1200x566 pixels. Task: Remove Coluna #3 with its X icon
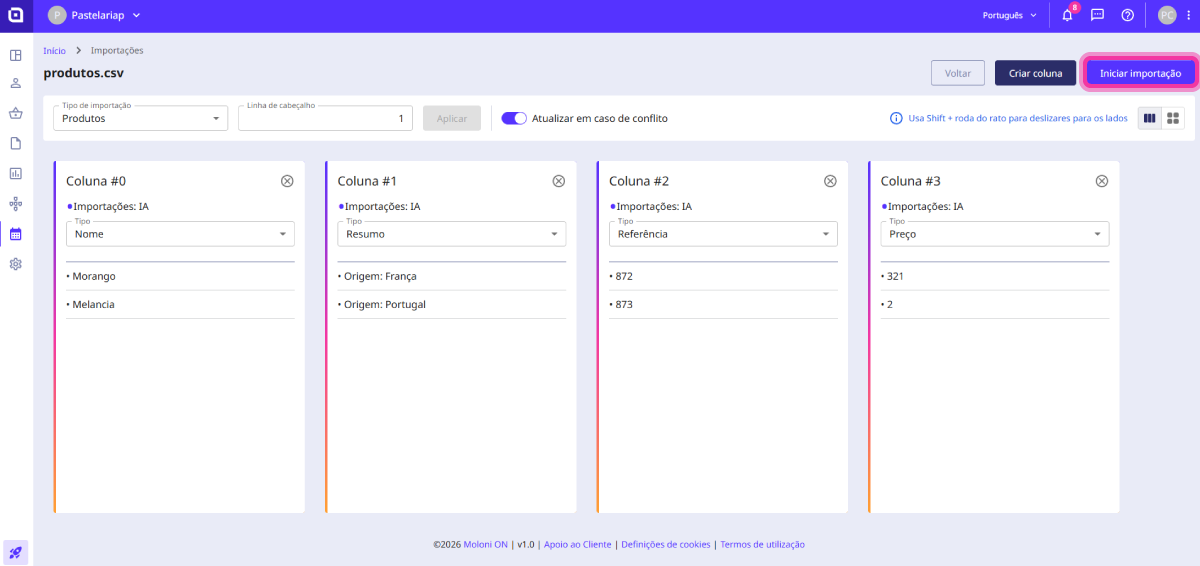pyautogui.click(x=1102, y=181)
